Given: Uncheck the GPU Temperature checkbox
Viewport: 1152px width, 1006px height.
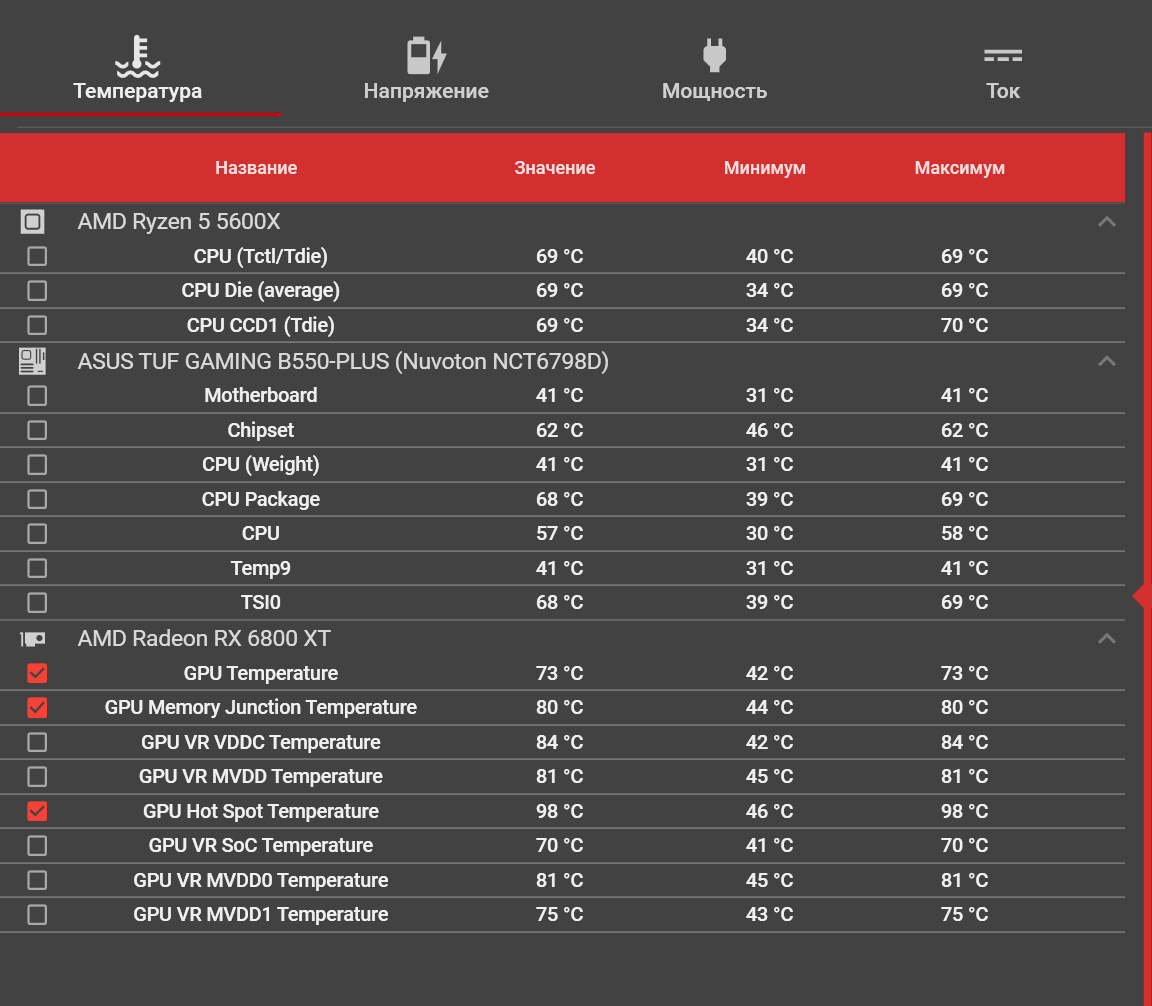Looking at the screenshot, I should coord(37,673).
